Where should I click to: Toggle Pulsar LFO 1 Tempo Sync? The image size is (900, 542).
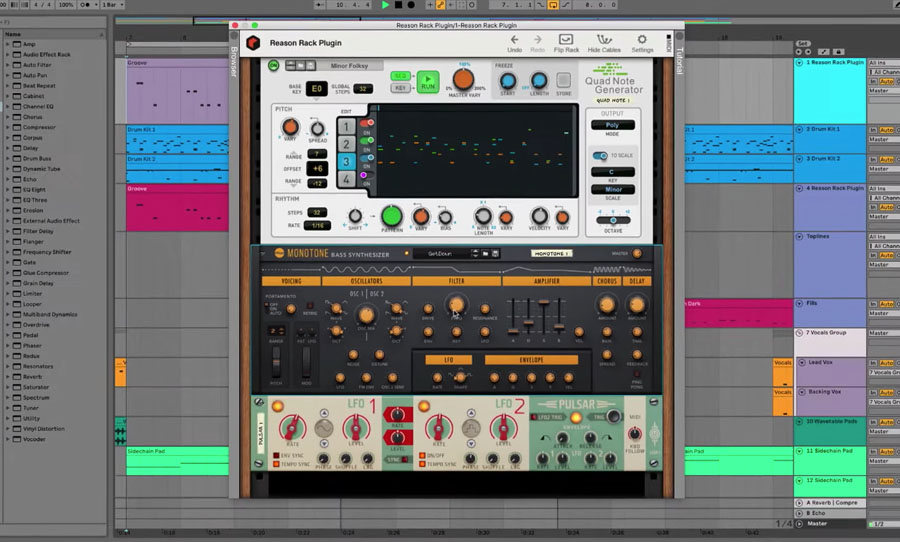pyautogui.click(x=276, y=464)
